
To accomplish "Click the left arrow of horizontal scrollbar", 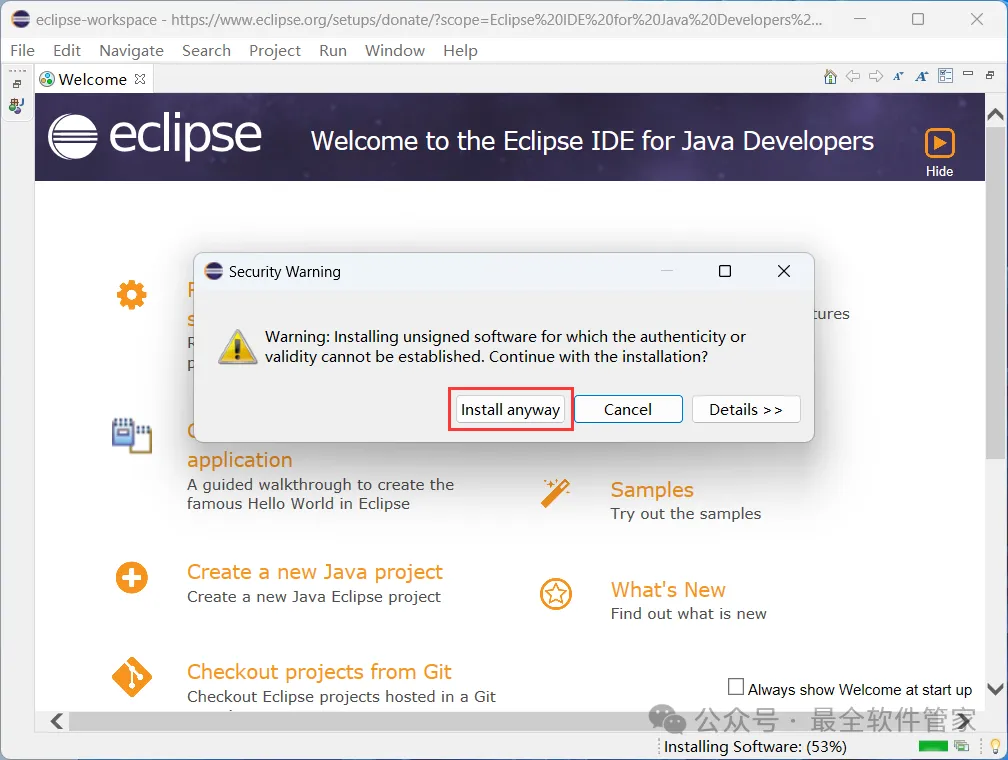I will click(x=57, y=721).
